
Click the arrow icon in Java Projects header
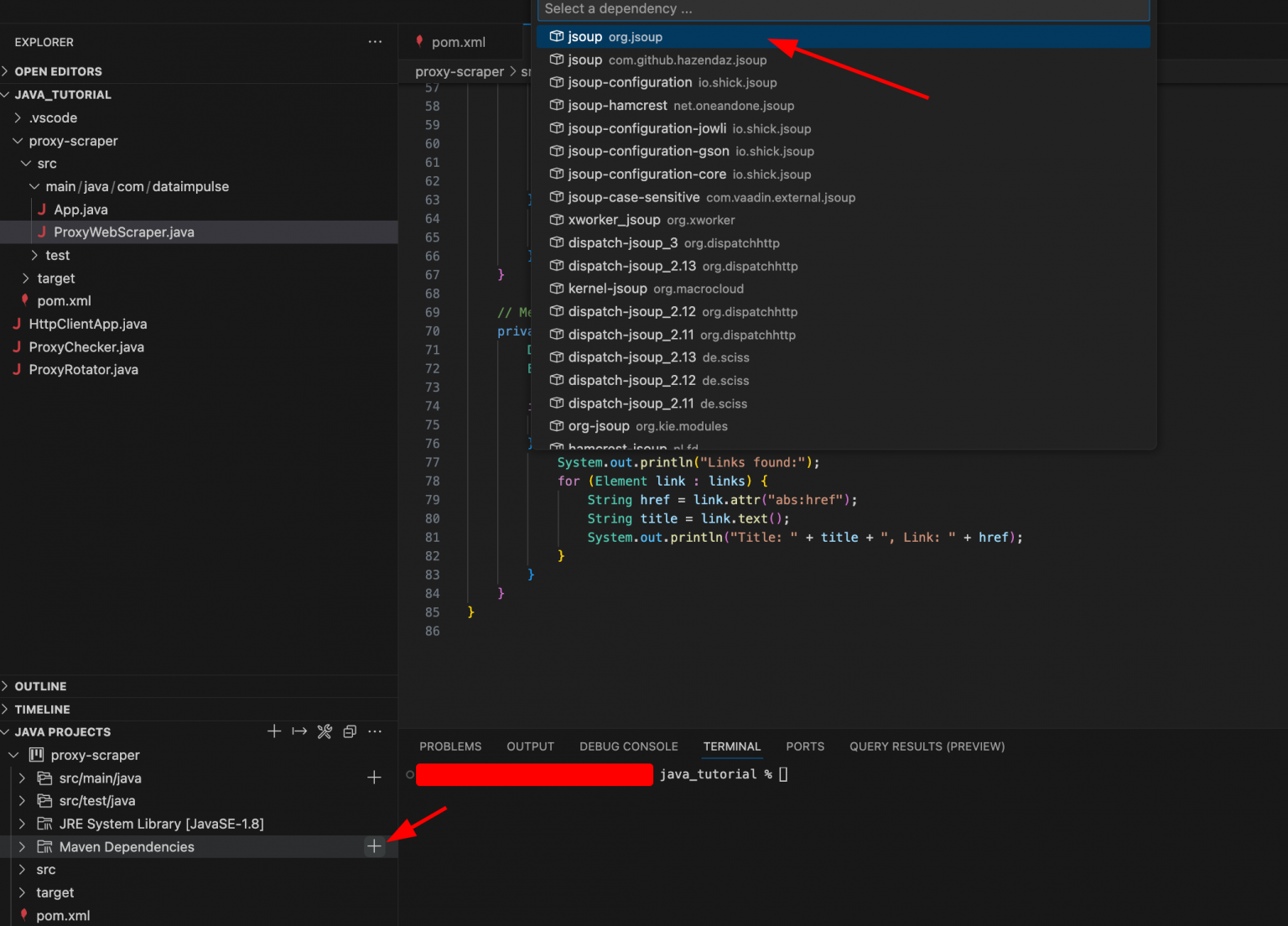pos(299,731)
